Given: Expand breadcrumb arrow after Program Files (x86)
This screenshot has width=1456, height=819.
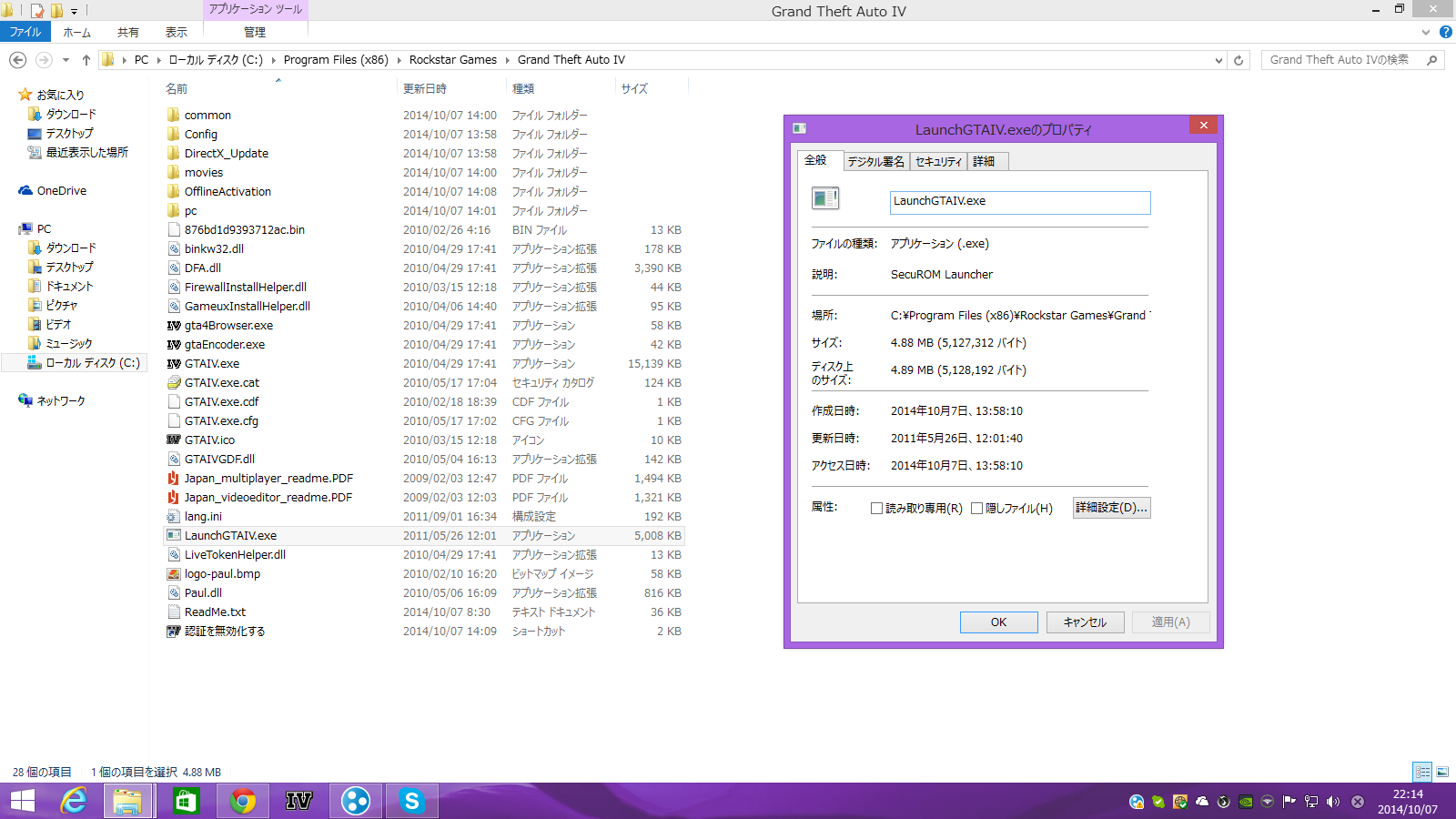Looking at the screenshot, I should 399,60.
